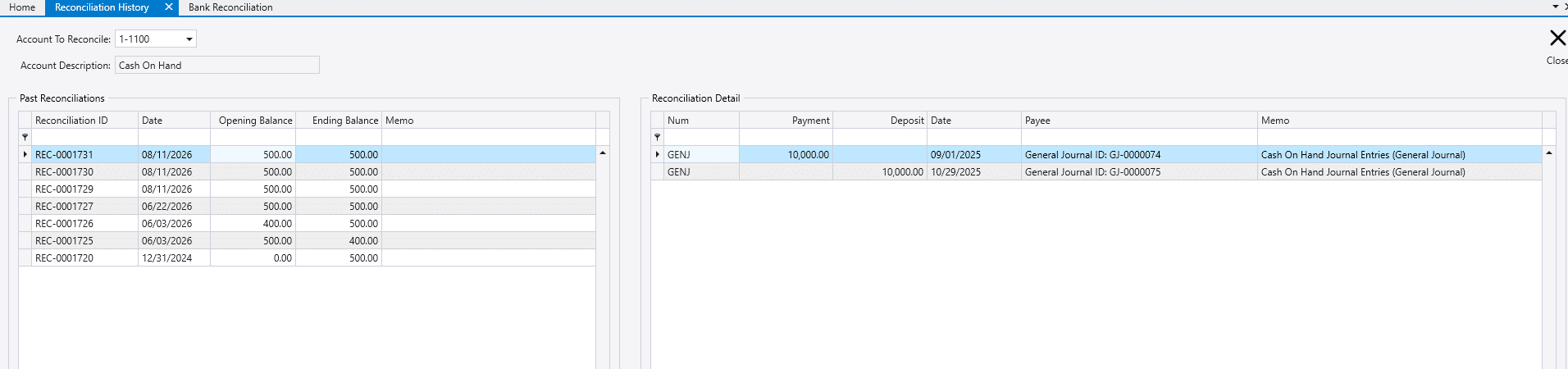Viewport: 1568px width, 369px height.
Task: Click opening balance 0.00 cell
Action: pyautogui.click(x=253, y=257)
